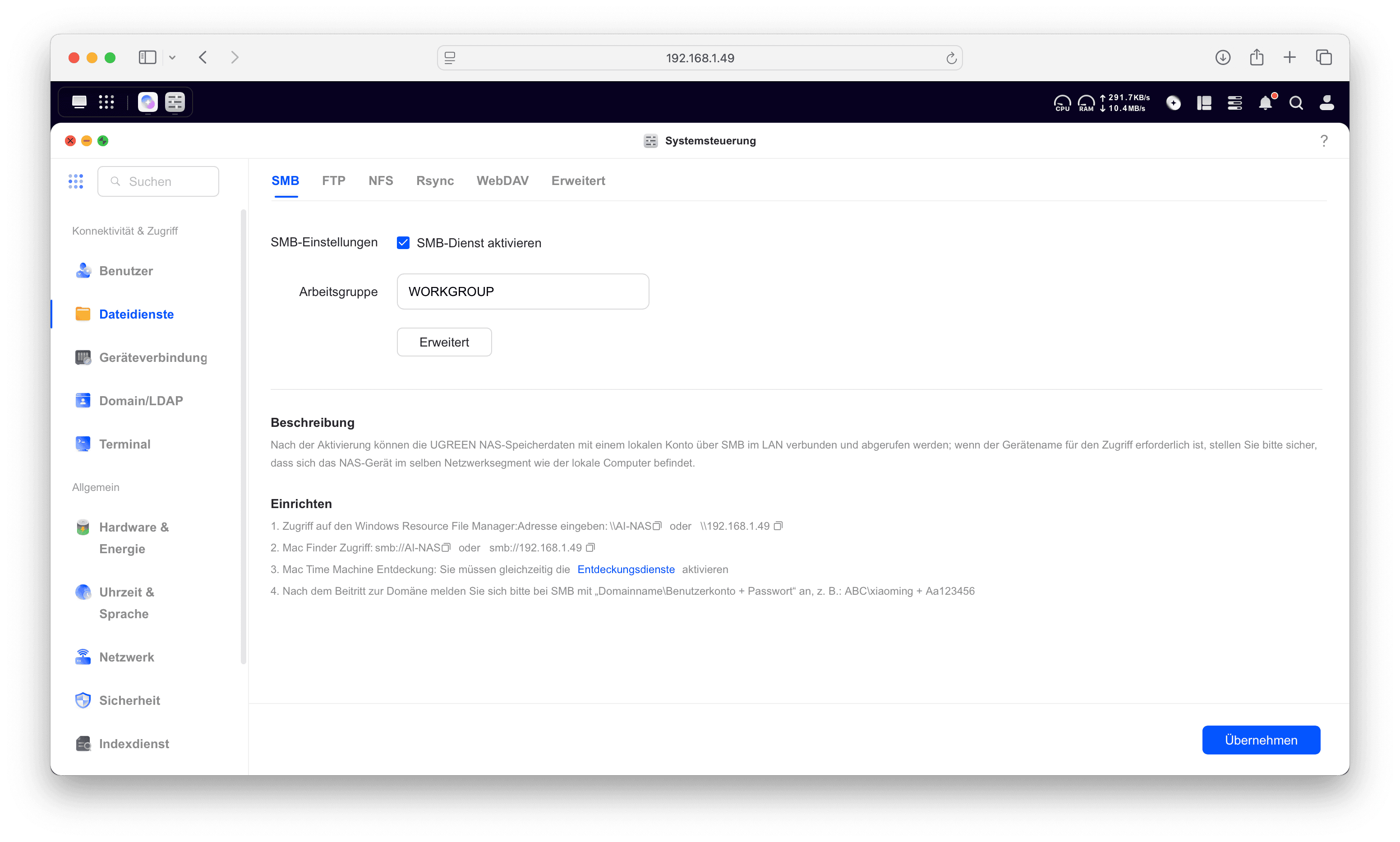
Task: Click the control panel grid home icon
Action: click(76, 181)
